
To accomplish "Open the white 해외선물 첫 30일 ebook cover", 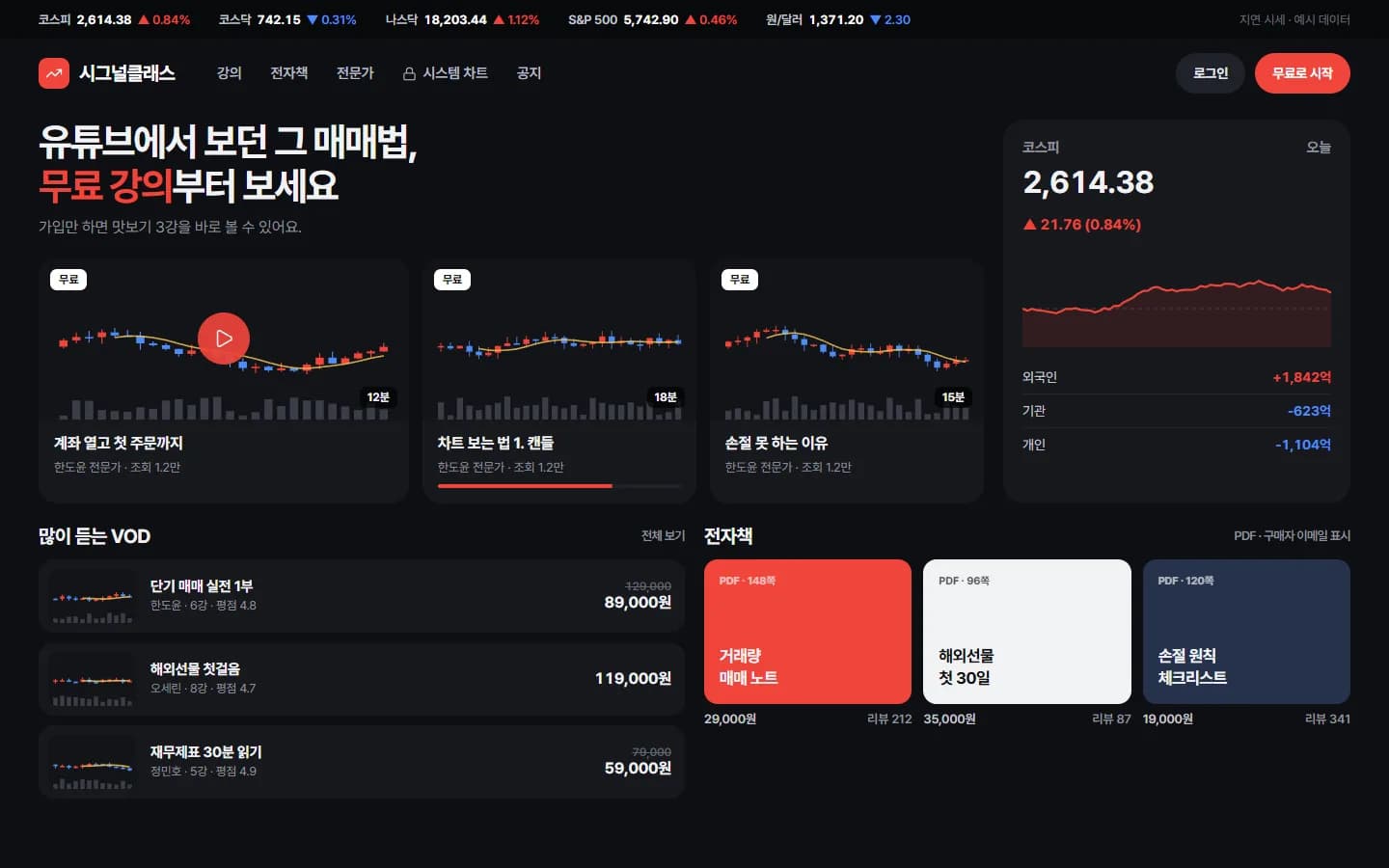I will [1027, 632].
